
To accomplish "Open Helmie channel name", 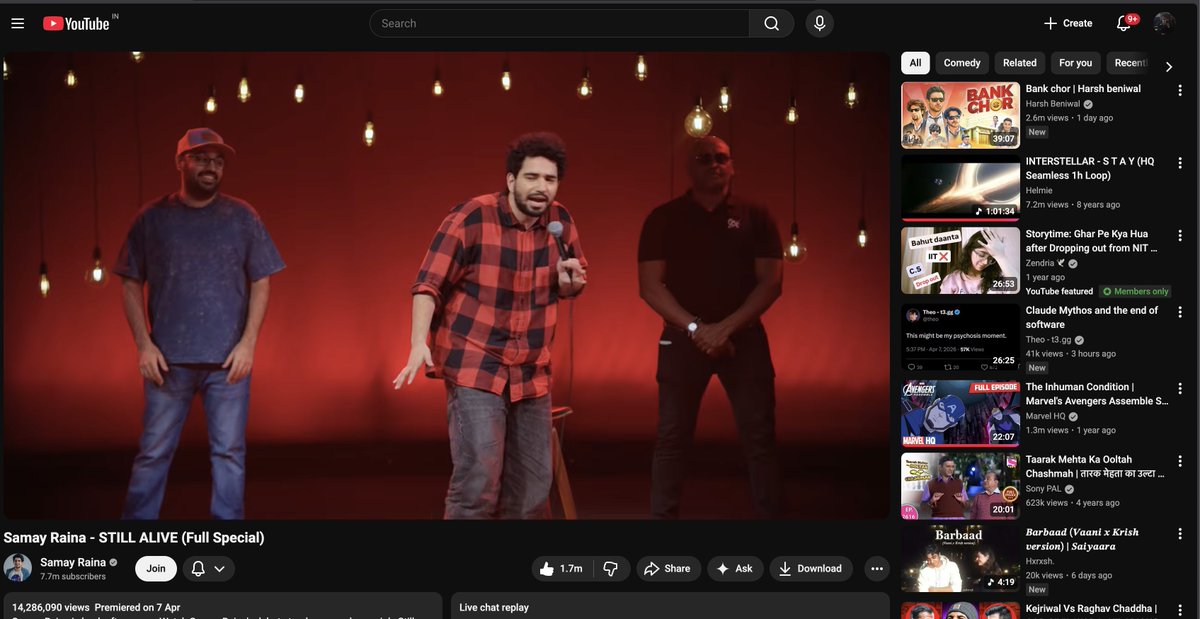I will click(x=1041, y=190).
